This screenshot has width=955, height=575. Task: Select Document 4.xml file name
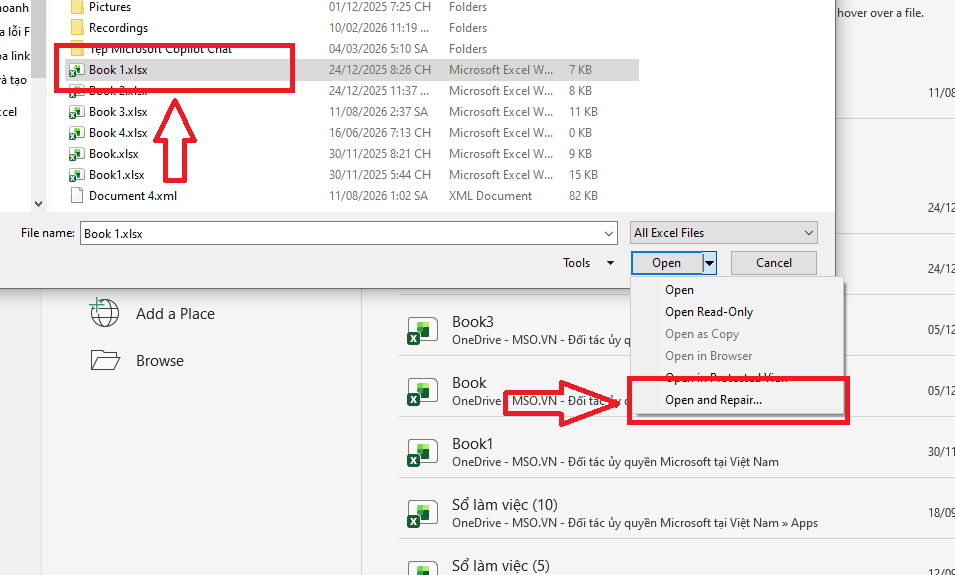(x=133, y=196)
